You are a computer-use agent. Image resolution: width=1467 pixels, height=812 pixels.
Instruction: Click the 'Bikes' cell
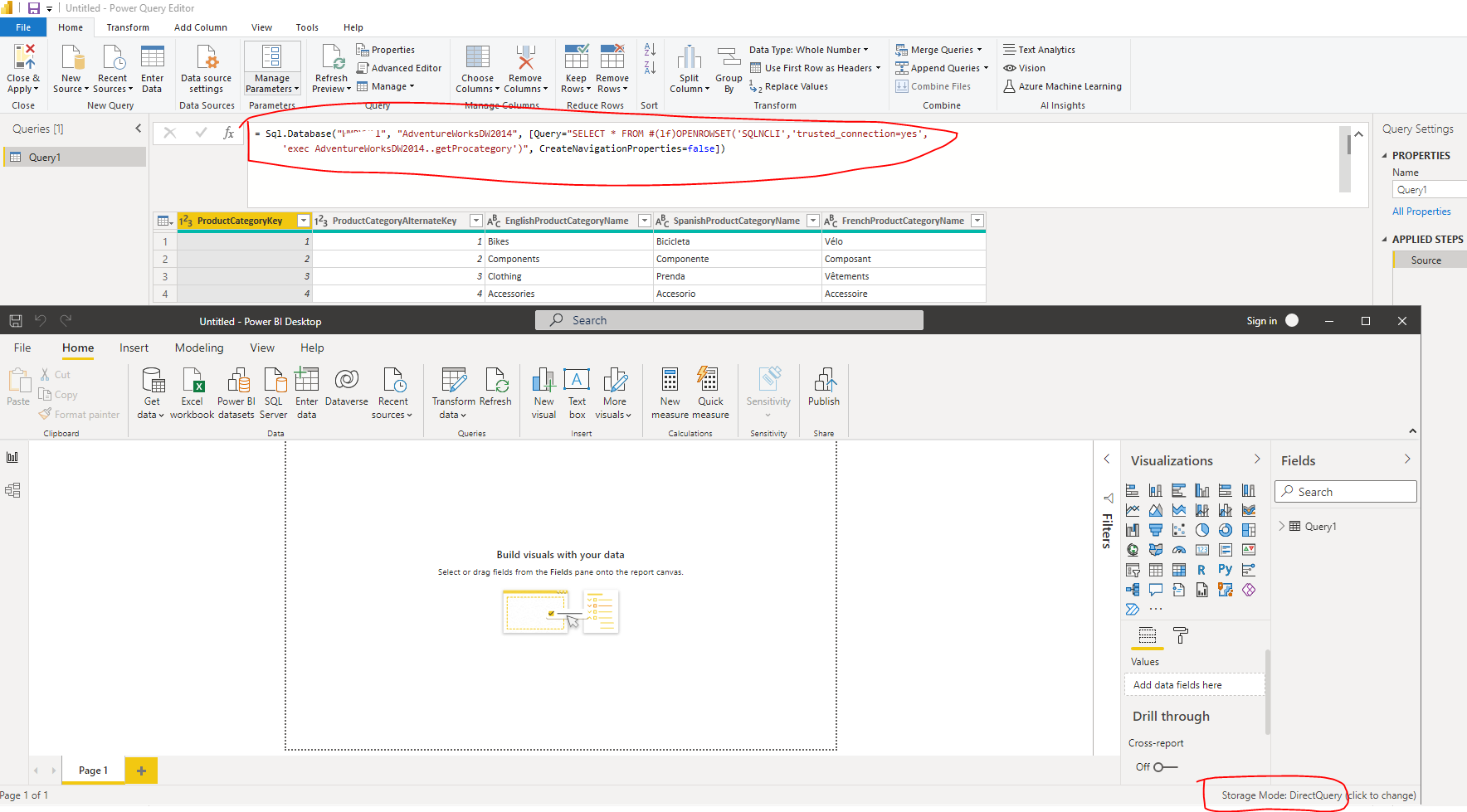(568, 241)
